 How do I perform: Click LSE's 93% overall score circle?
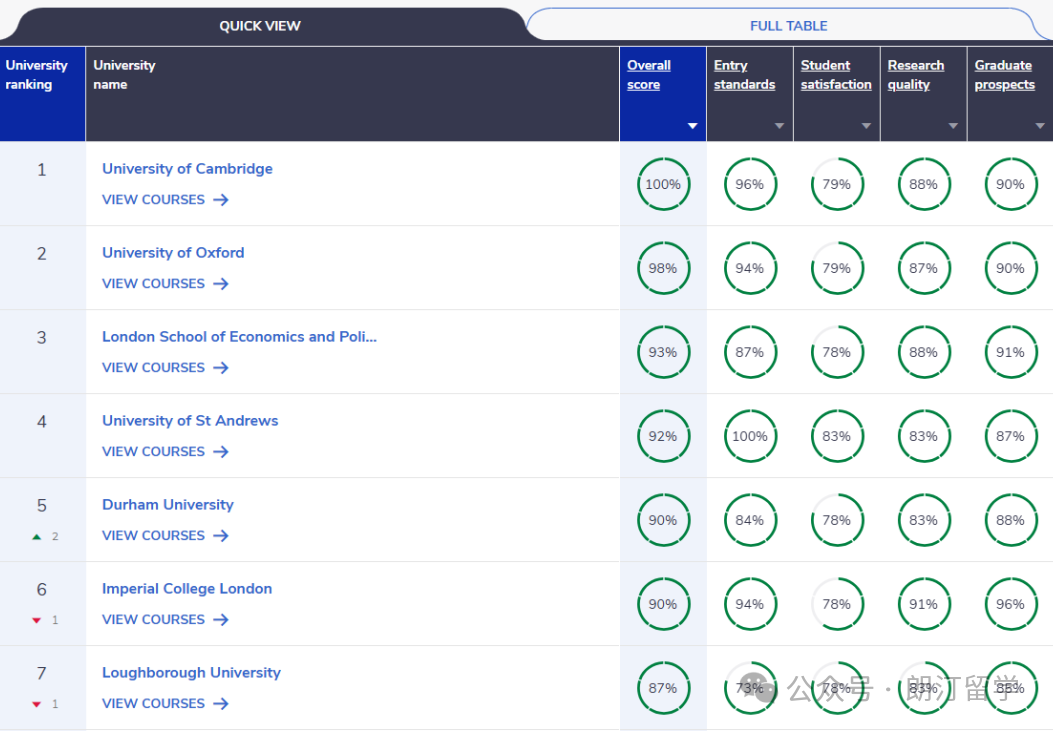tap(663, 352)
